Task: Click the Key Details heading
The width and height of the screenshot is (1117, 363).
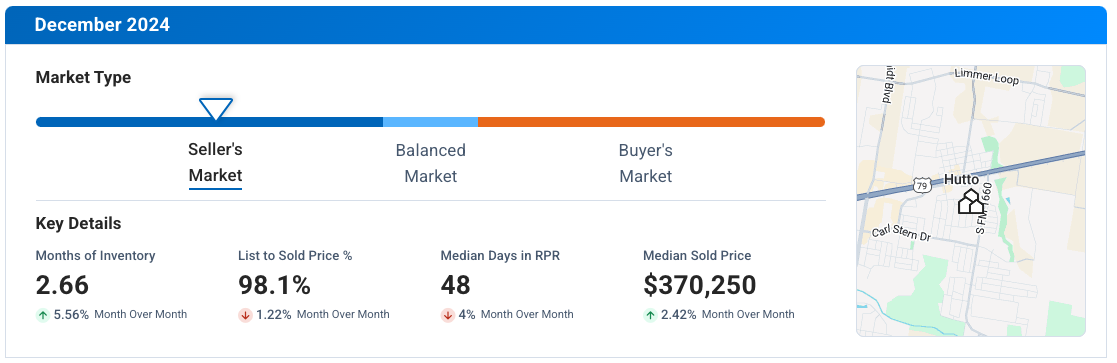Action: point(78,223)
